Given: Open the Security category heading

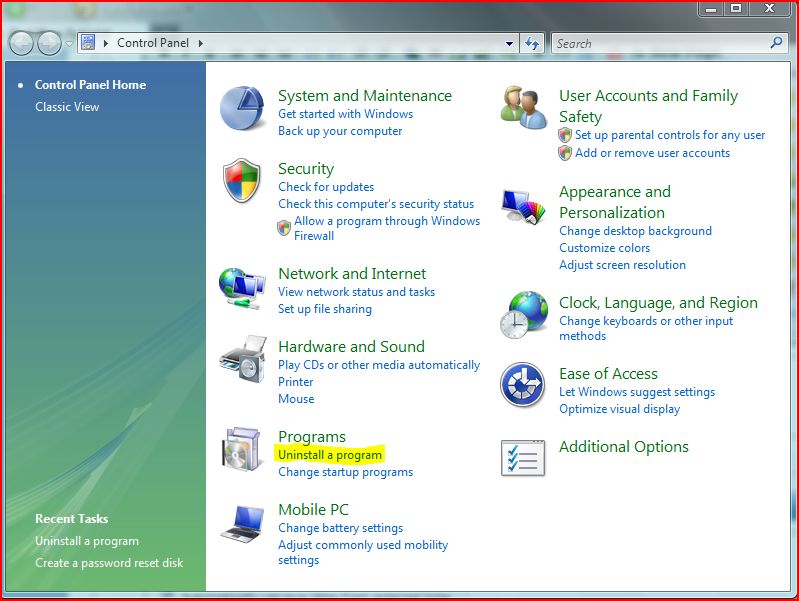Looking at the screenshot, I should point(306,169).
